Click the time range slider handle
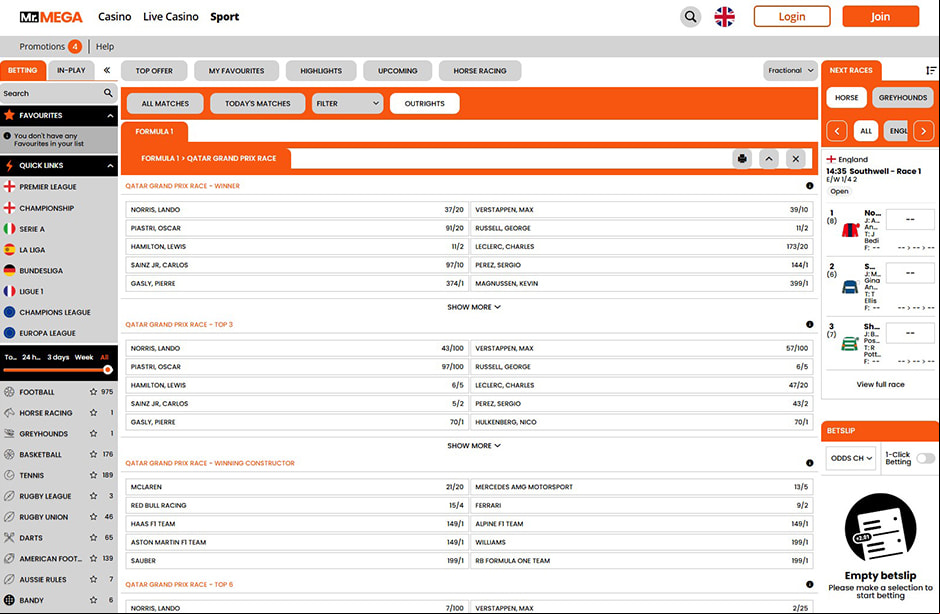 (108, 370)
